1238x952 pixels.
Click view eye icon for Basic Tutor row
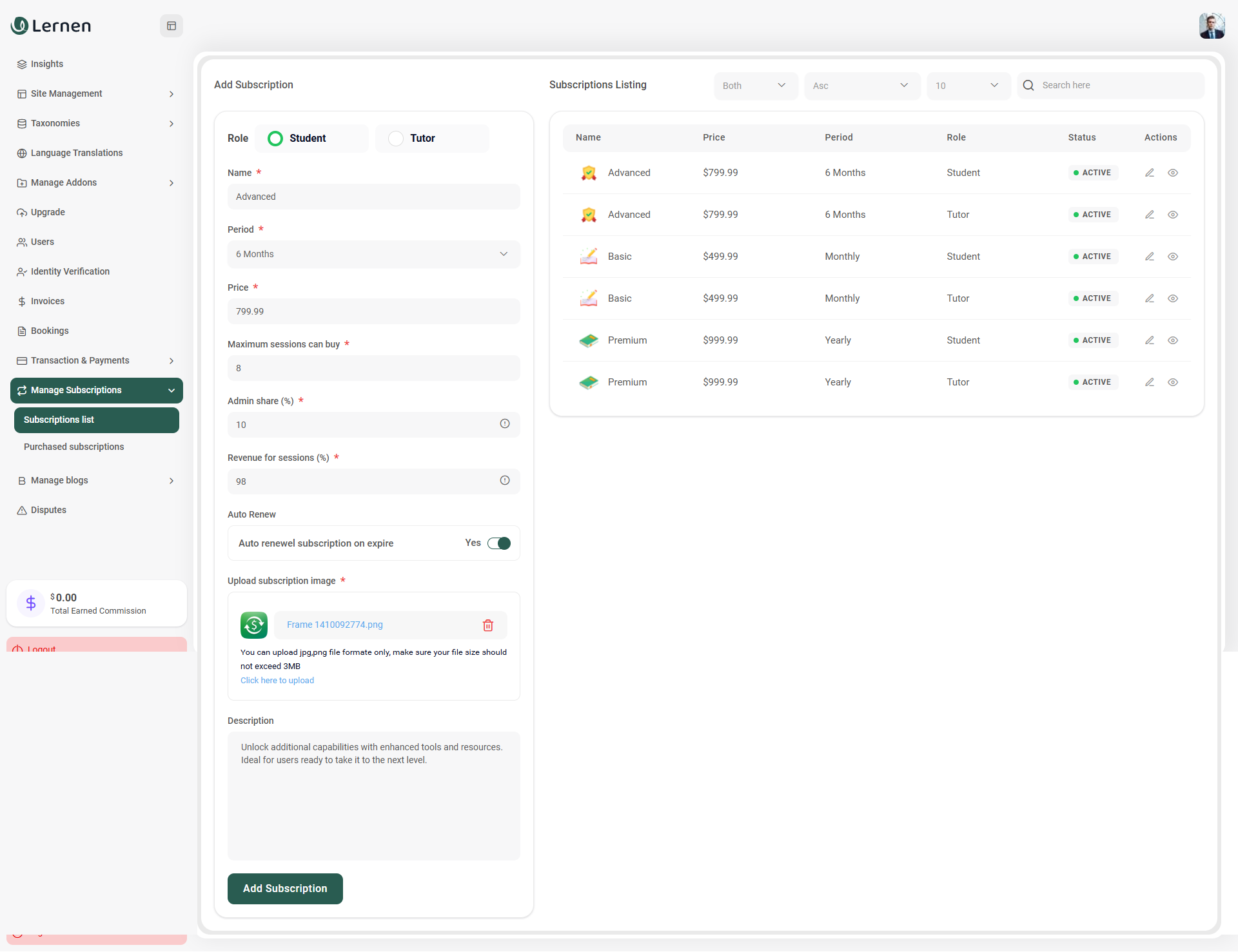click(x=1173, y=298)
